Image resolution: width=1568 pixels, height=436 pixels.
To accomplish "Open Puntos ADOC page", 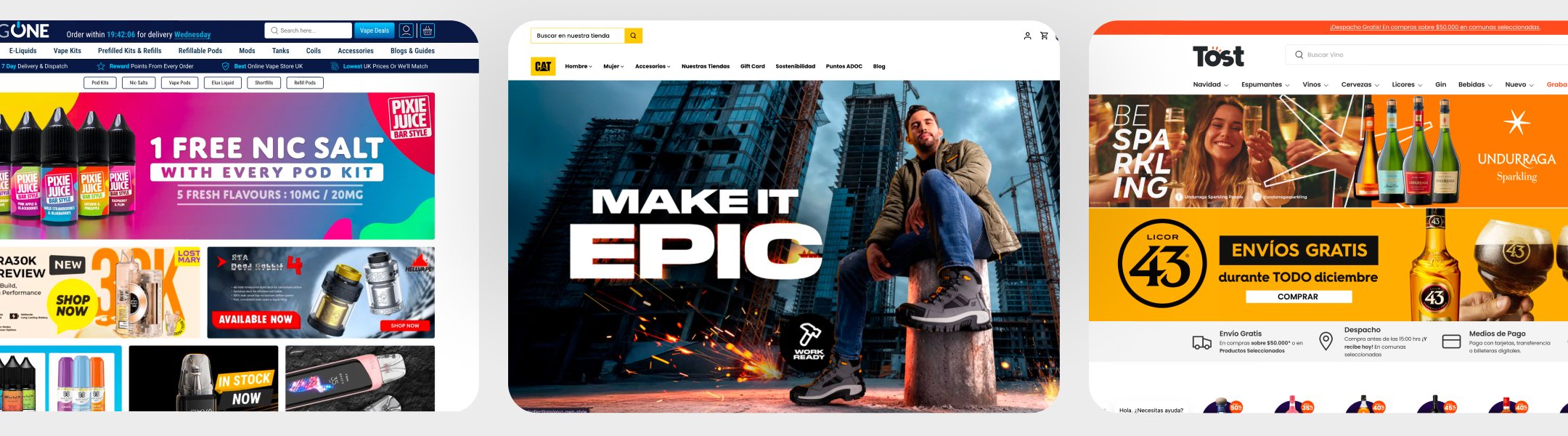I will point(844,66).
